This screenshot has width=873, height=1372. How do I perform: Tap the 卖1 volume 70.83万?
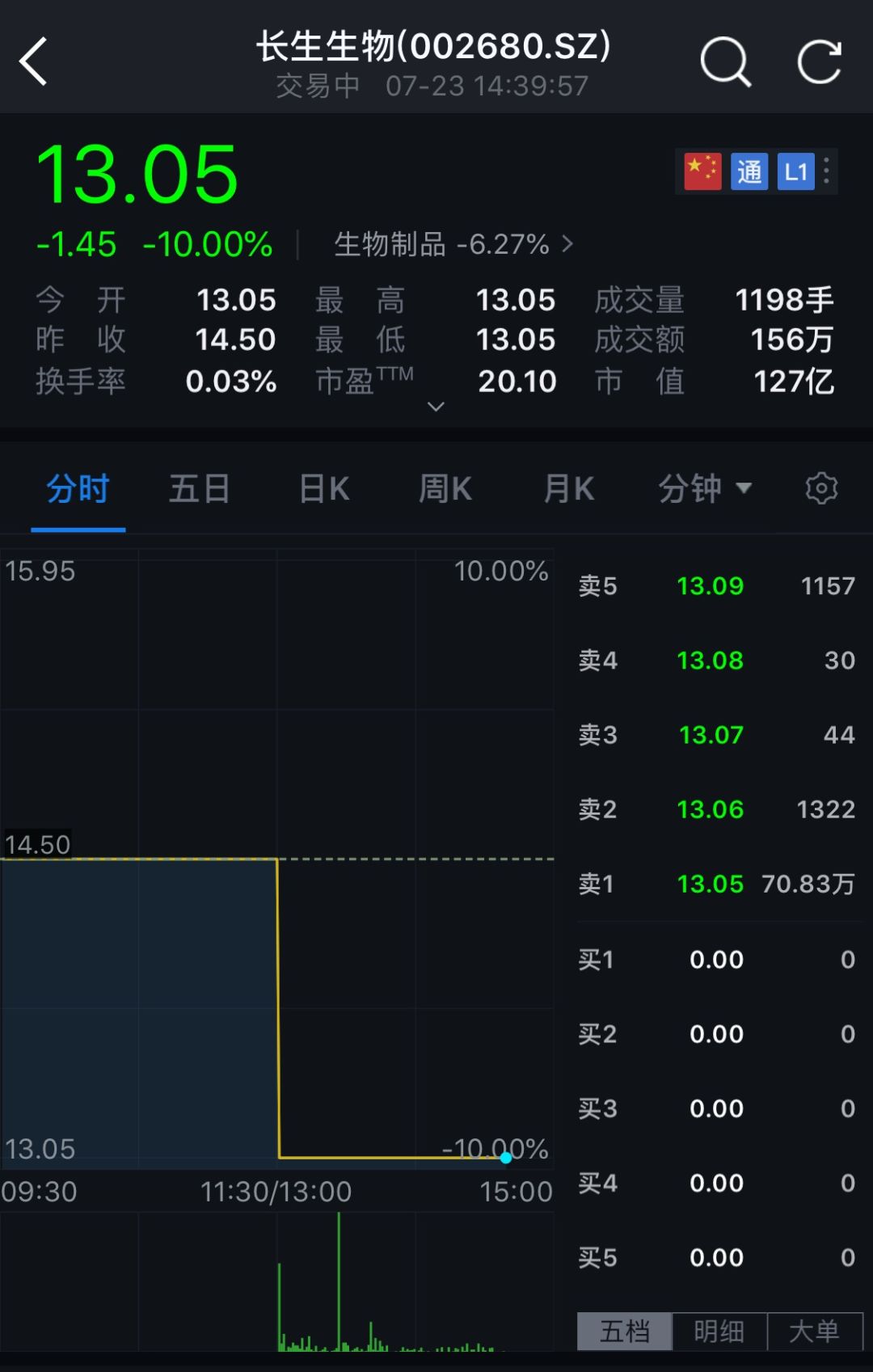click(808, 884)
